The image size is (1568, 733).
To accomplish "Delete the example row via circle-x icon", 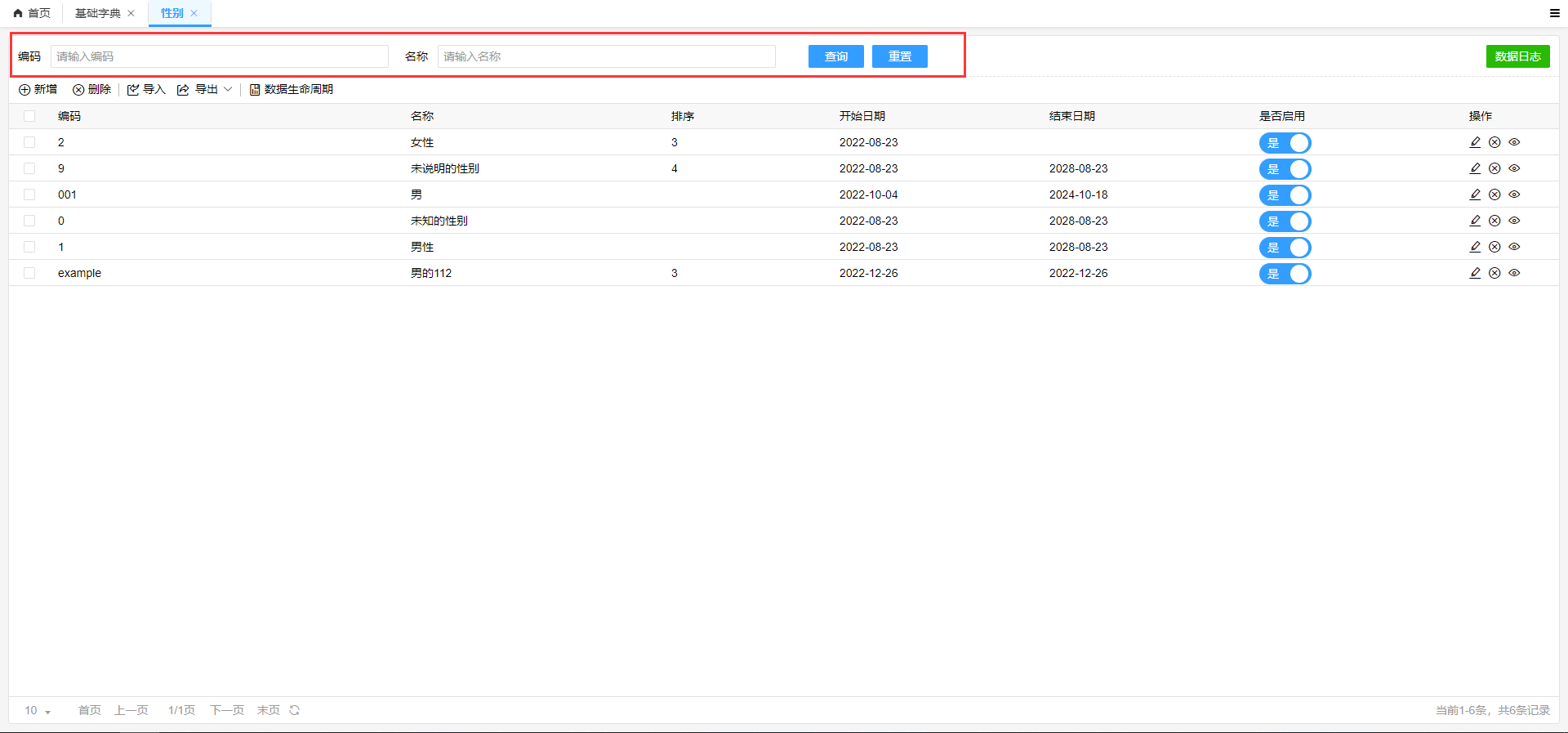I will tap(1494, 273).
